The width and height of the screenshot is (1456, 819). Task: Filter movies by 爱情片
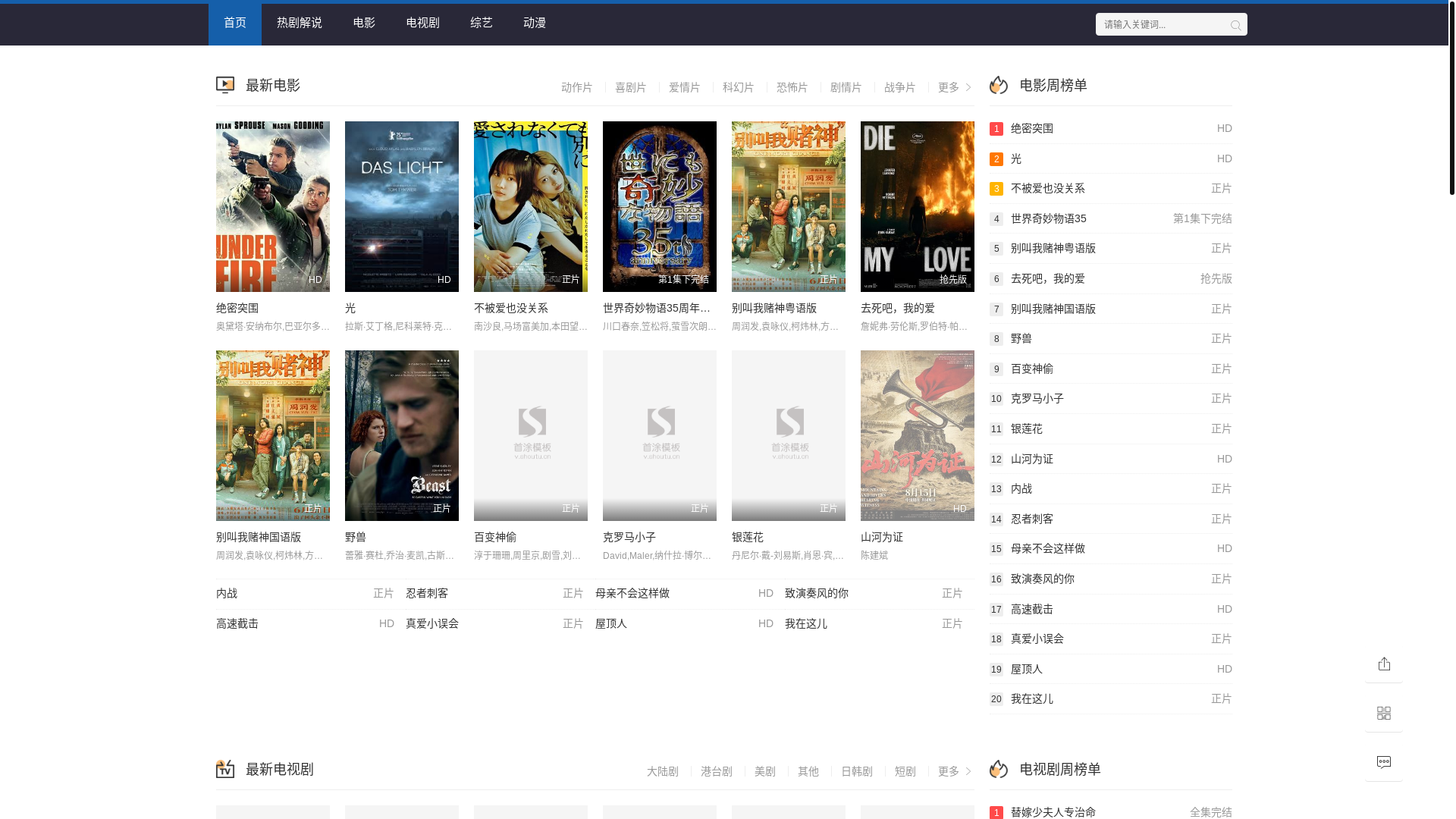coord(685,88)
